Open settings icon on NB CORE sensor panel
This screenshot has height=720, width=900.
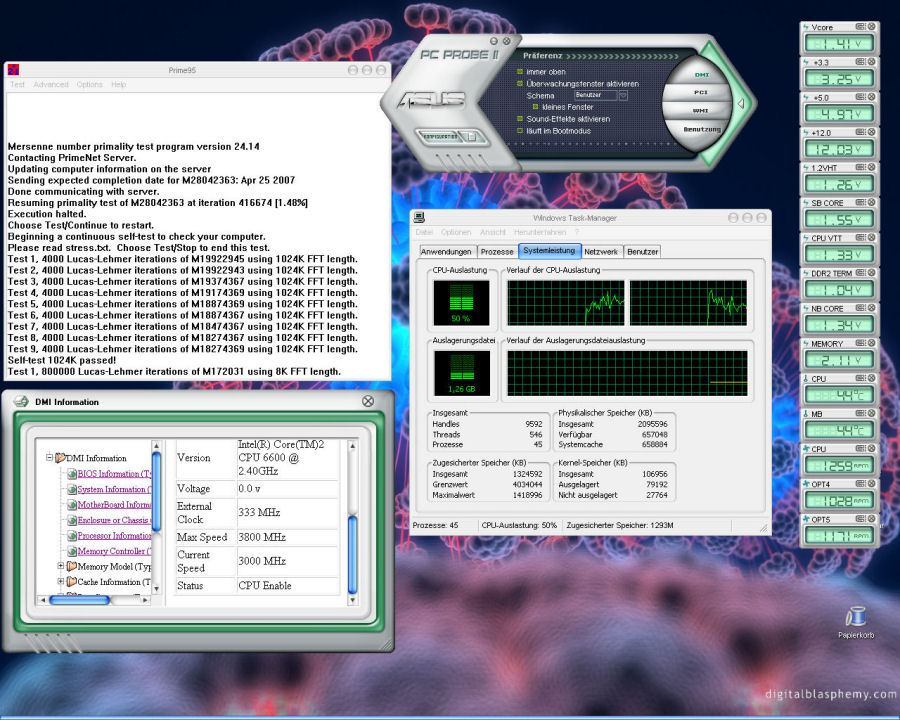[x=860, y=308]
